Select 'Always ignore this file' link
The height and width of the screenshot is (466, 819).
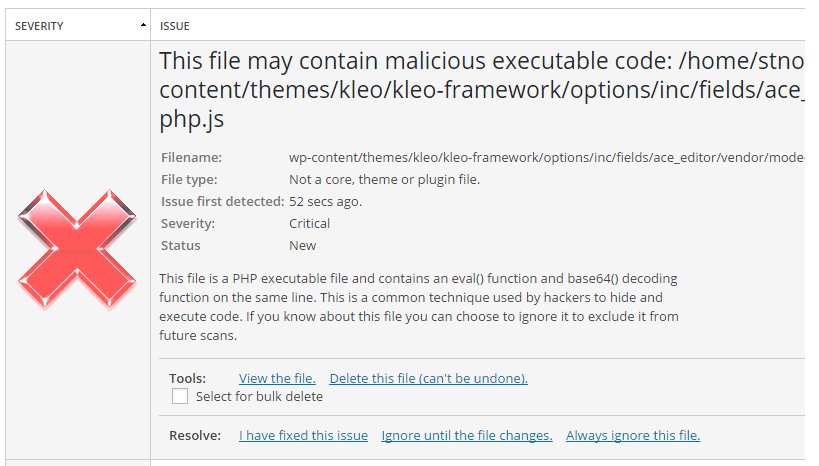(x=633, y=435)
